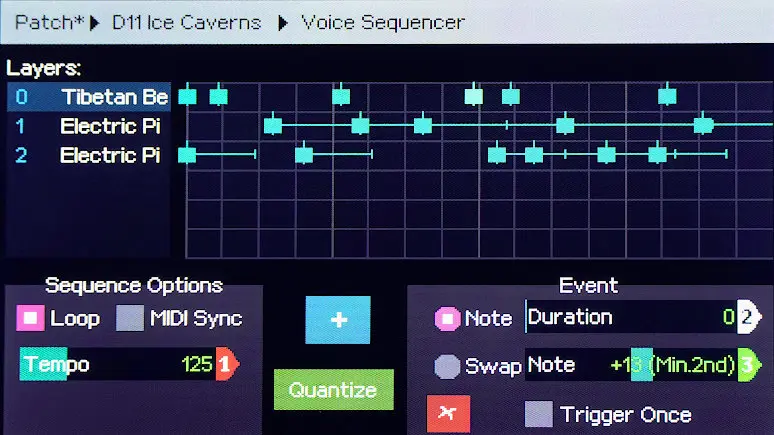The image size is (774, 435).
Task: Enable the Trigger Once checkbox
Action: point(539,414)
